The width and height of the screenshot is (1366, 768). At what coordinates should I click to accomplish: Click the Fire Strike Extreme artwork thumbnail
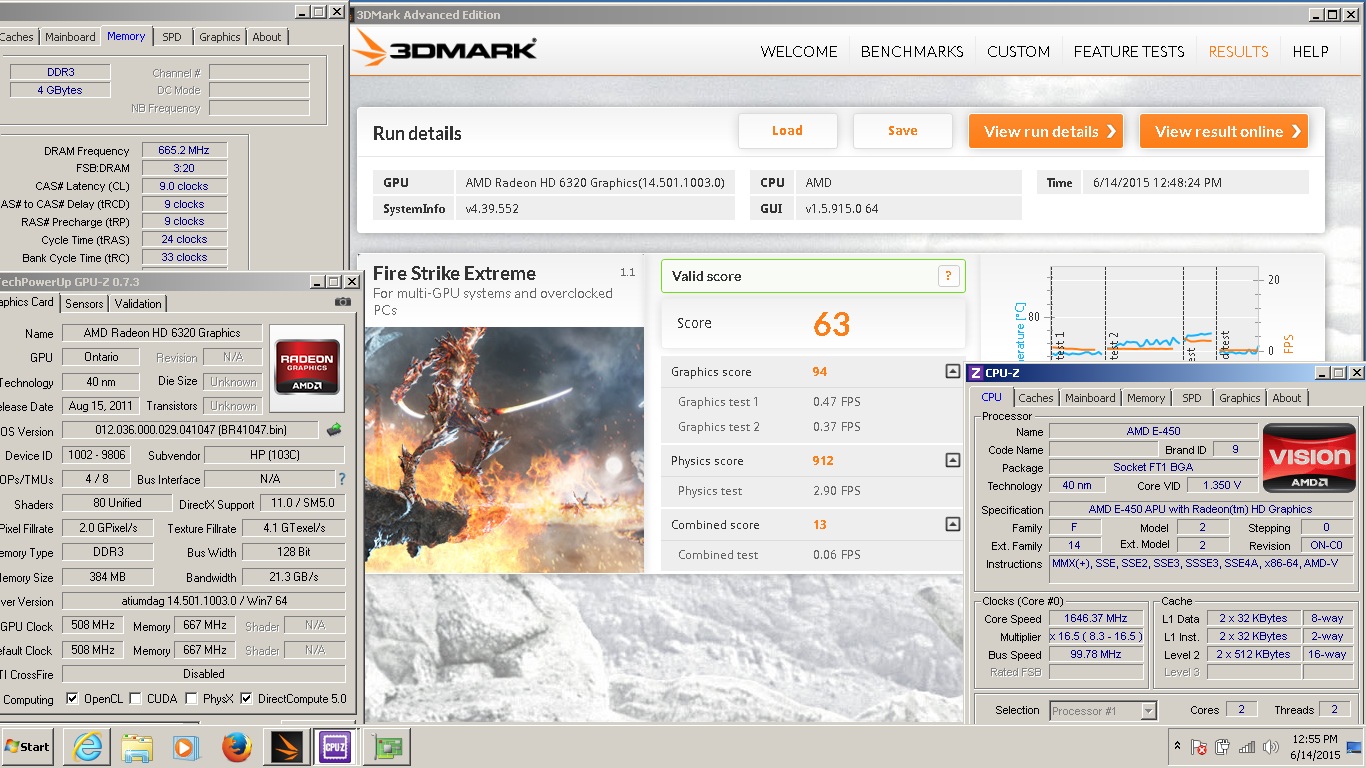coord(505,450)
